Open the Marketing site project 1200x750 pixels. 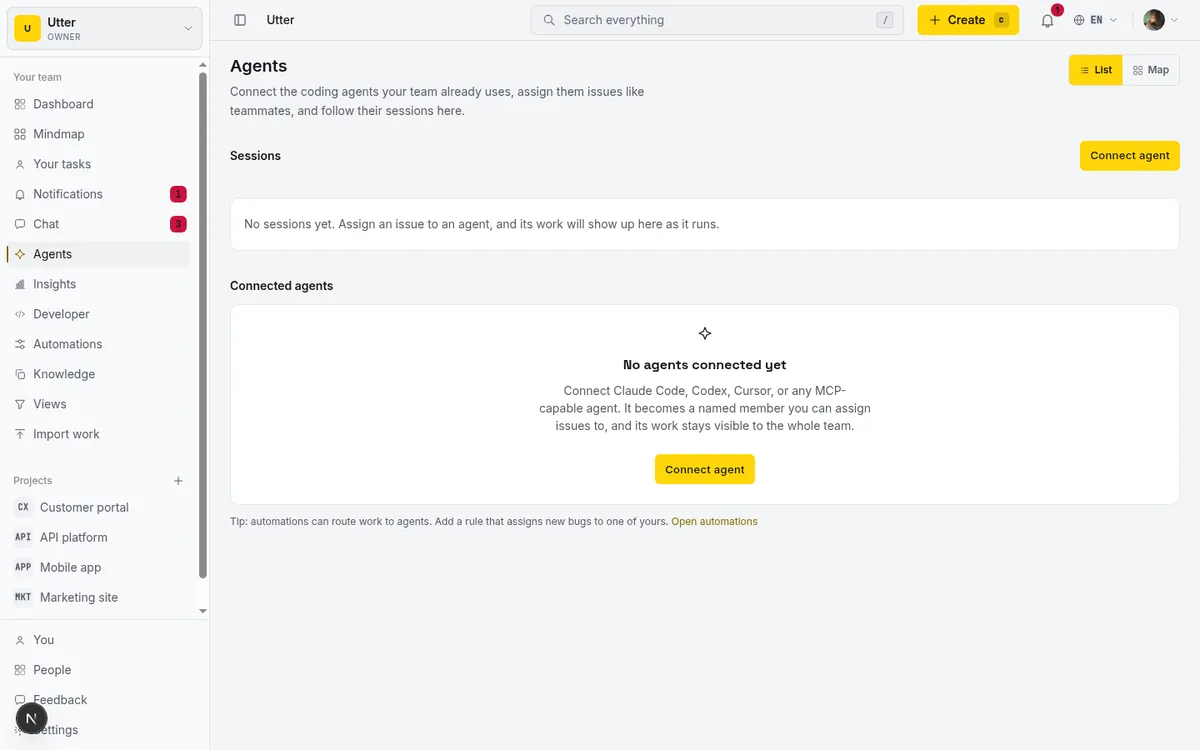point(97,597)
